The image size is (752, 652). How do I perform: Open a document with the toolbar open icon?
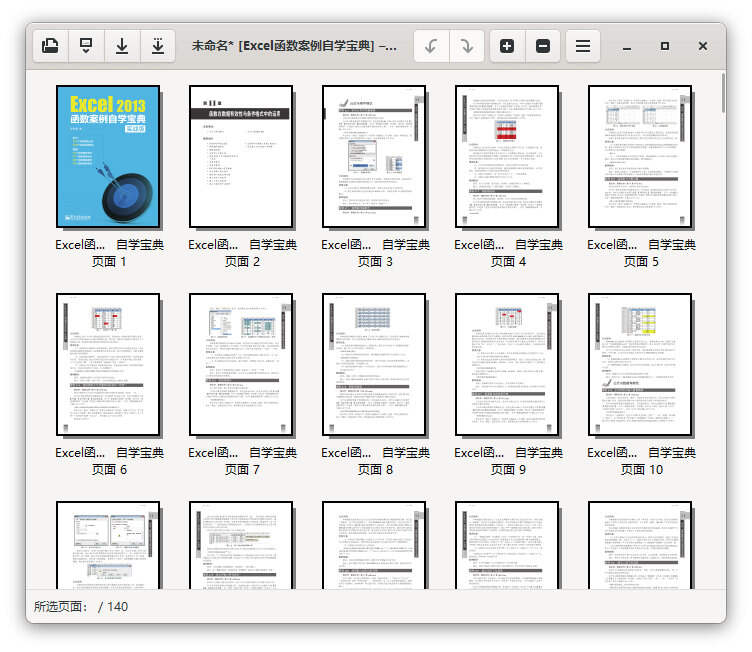pyautogui.click(x=50, y=46)
